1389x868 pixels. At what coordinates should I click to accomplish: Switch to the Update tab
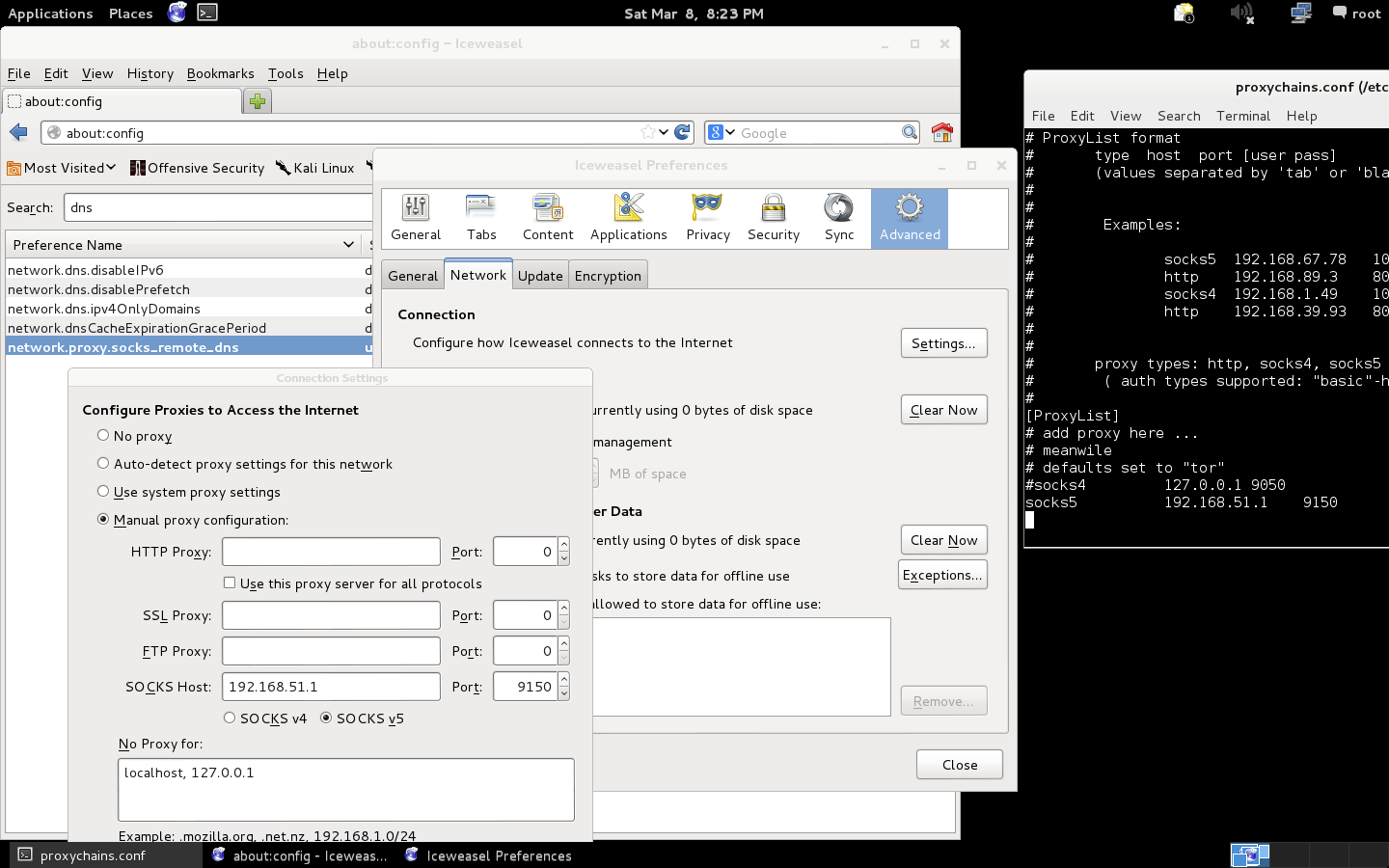pos(540,276)
